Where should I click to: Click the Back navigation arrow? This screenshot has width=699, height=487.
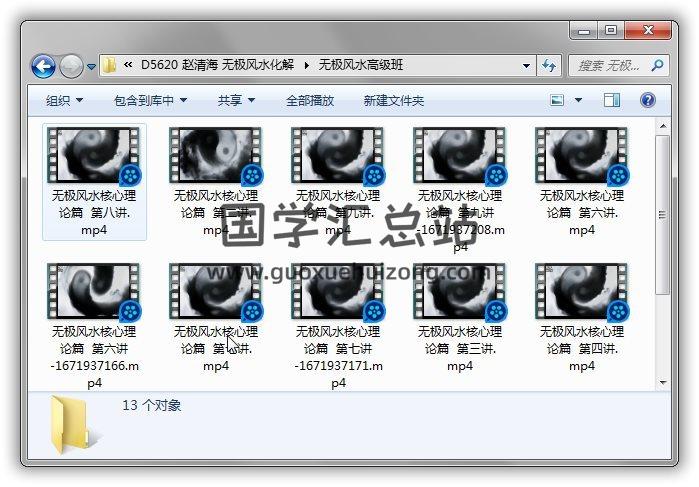(x=43, y=66)
